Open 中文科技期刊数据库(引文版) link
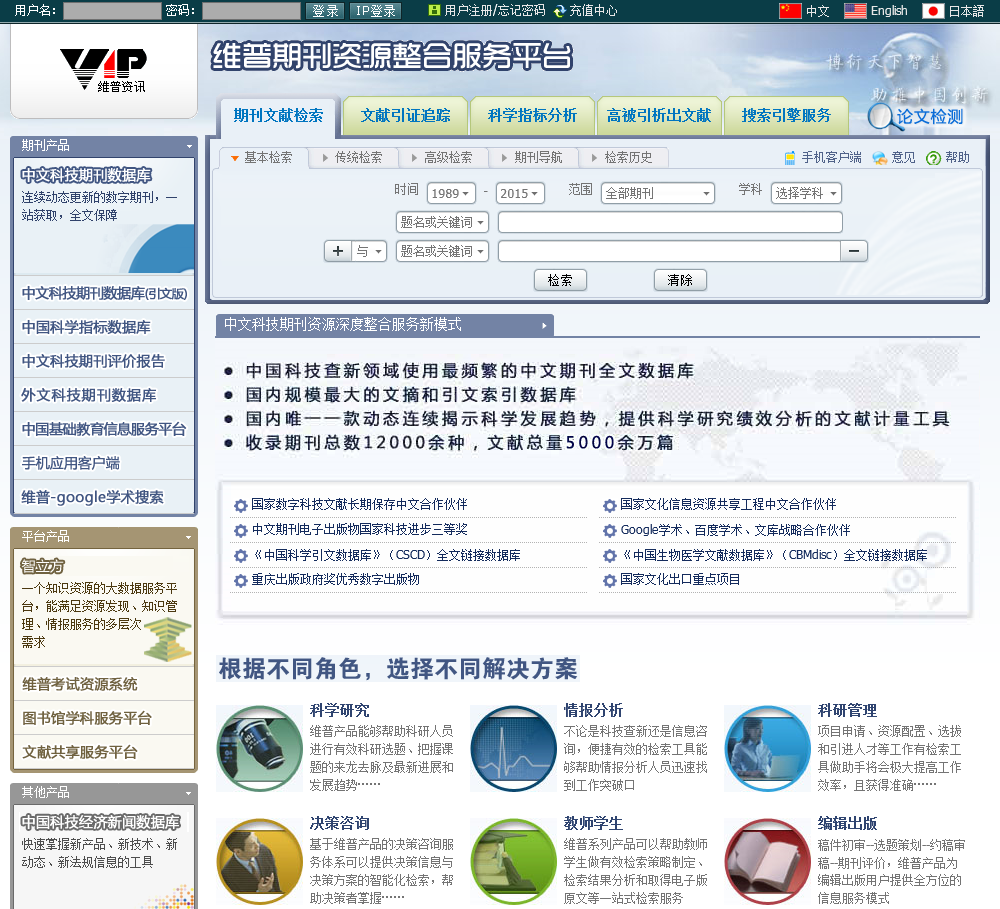 [104, 293]
